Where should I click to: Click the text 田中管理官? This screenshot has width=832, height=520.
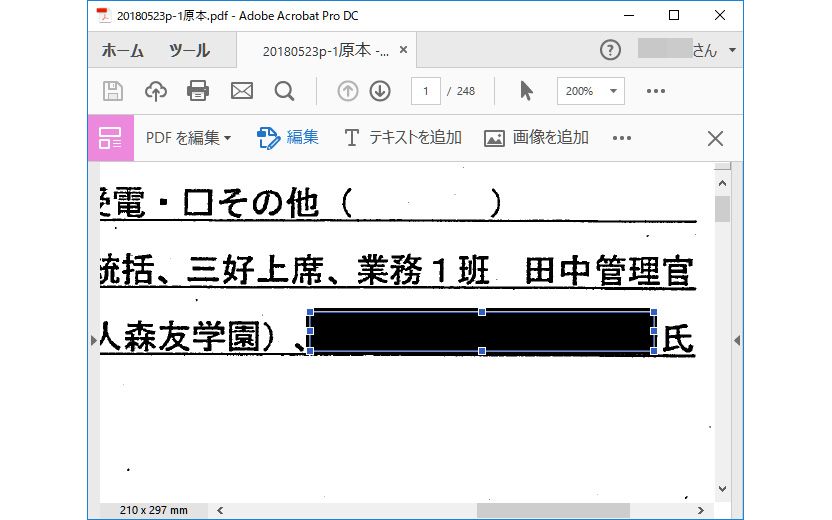[610, 271]
